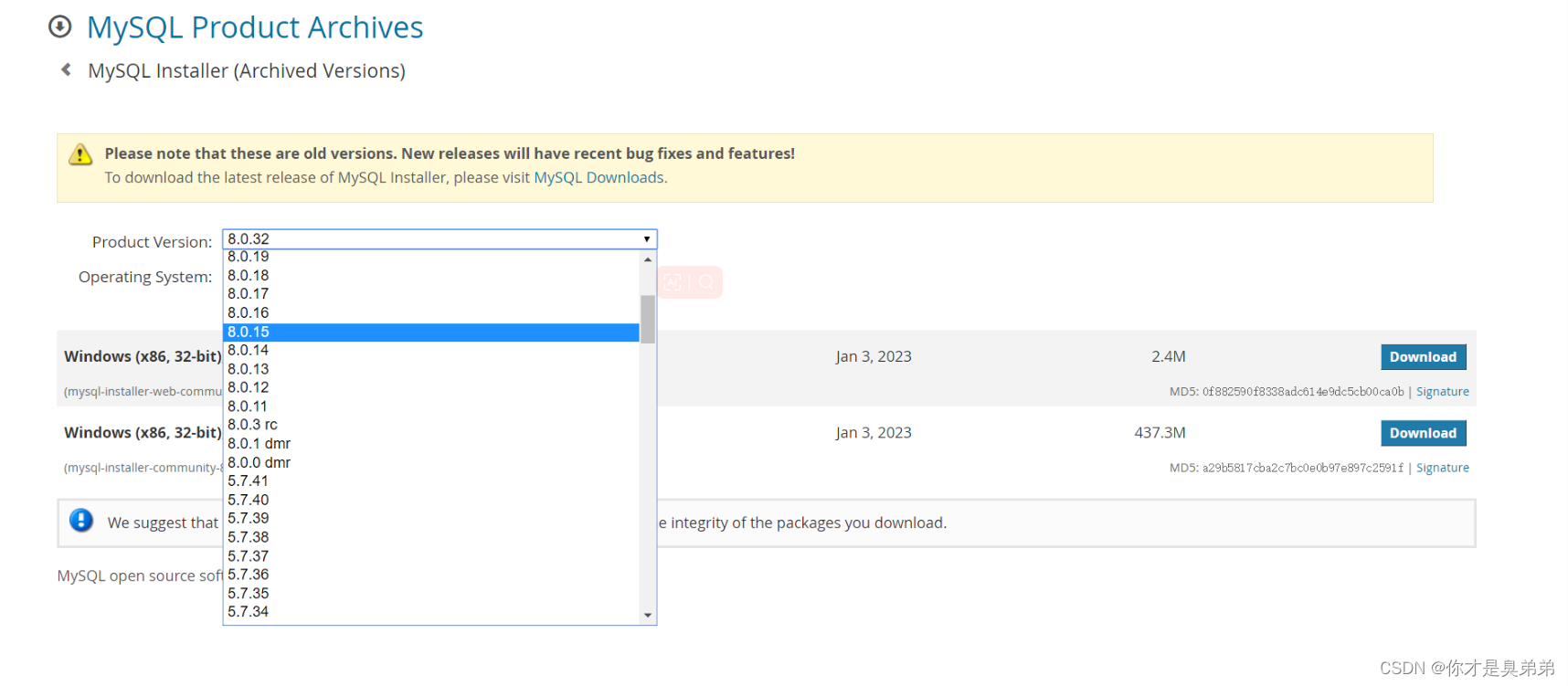This screenshot has height=686, width=1568.
Task: Click the Operating System label
Action: 145,277
